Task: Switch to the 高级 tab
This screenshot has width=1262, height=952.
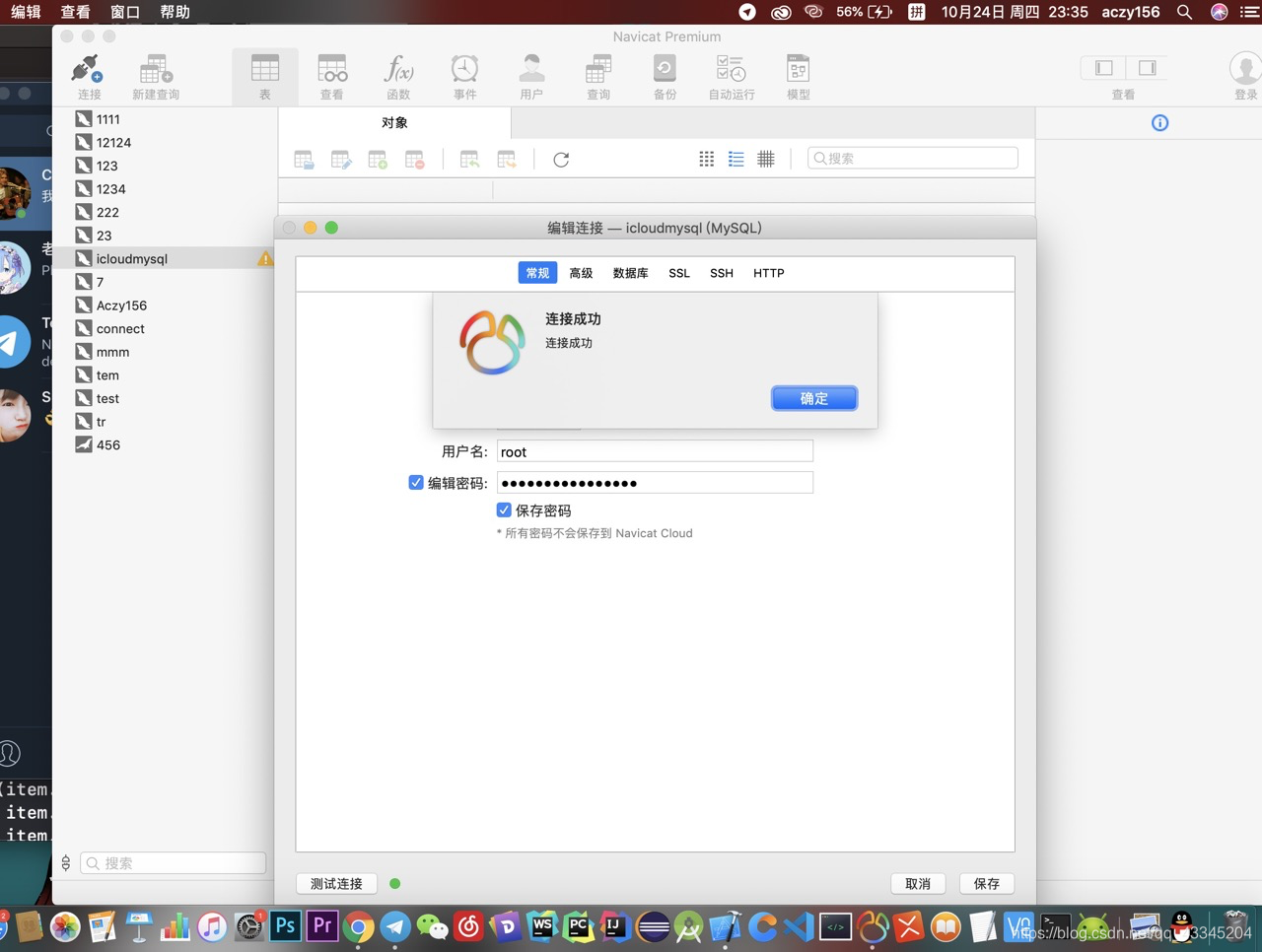Action: click(582, 273)
